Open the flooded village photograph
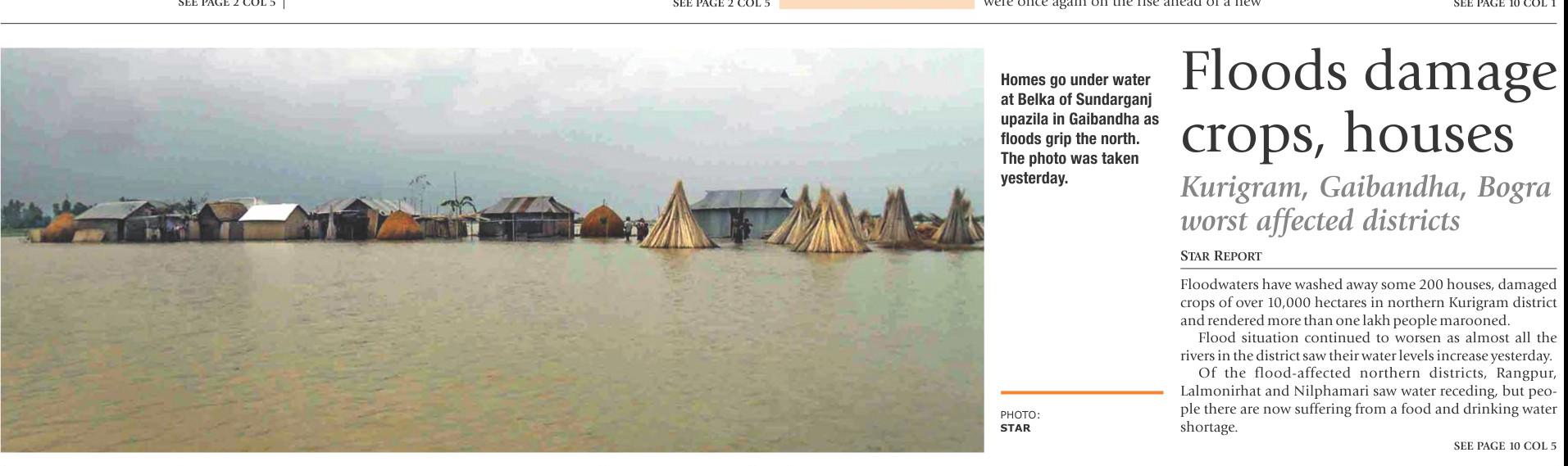This screenshot has height=466, width=1568. coord(492,250)
